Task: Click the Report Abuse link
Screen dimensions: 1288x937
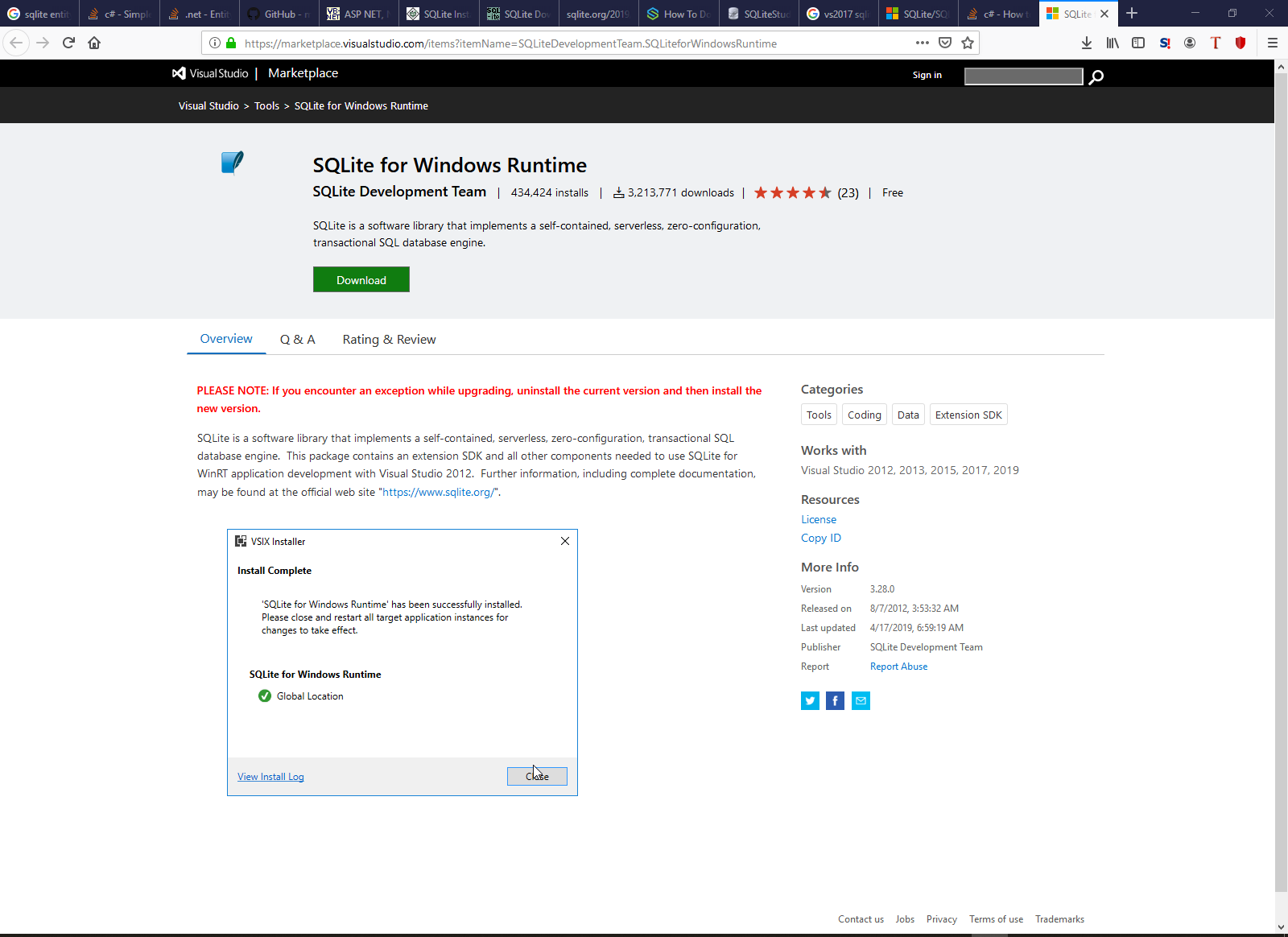Action: [898, 667]
